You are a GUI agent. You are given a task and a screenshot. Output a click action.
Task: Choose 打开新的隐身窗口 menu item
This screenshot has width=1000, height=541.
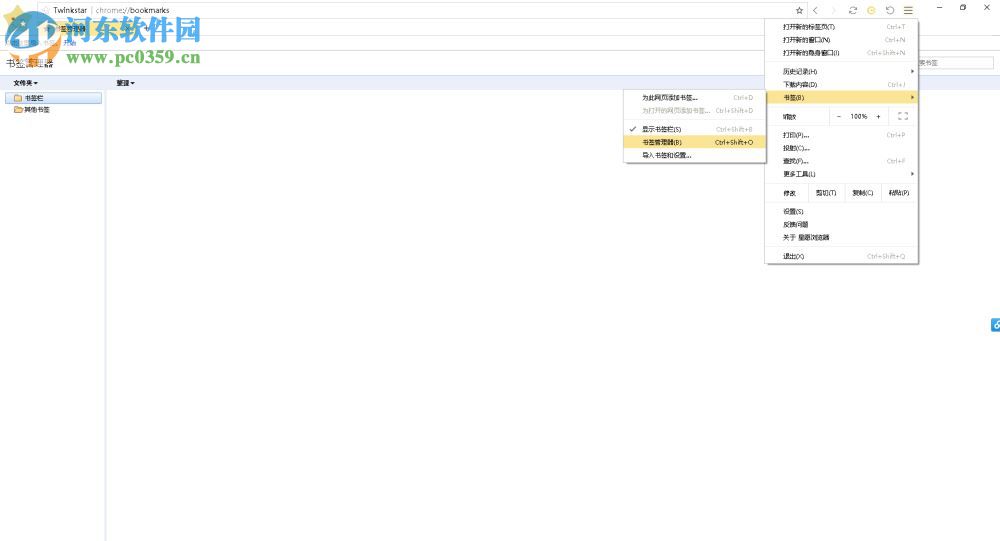coord(841,53)
